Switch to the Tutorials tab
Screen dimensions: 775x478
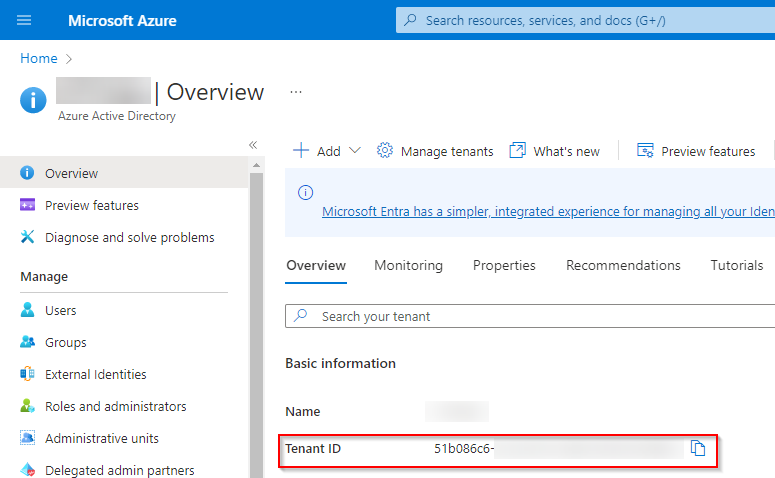pos(736,265)
